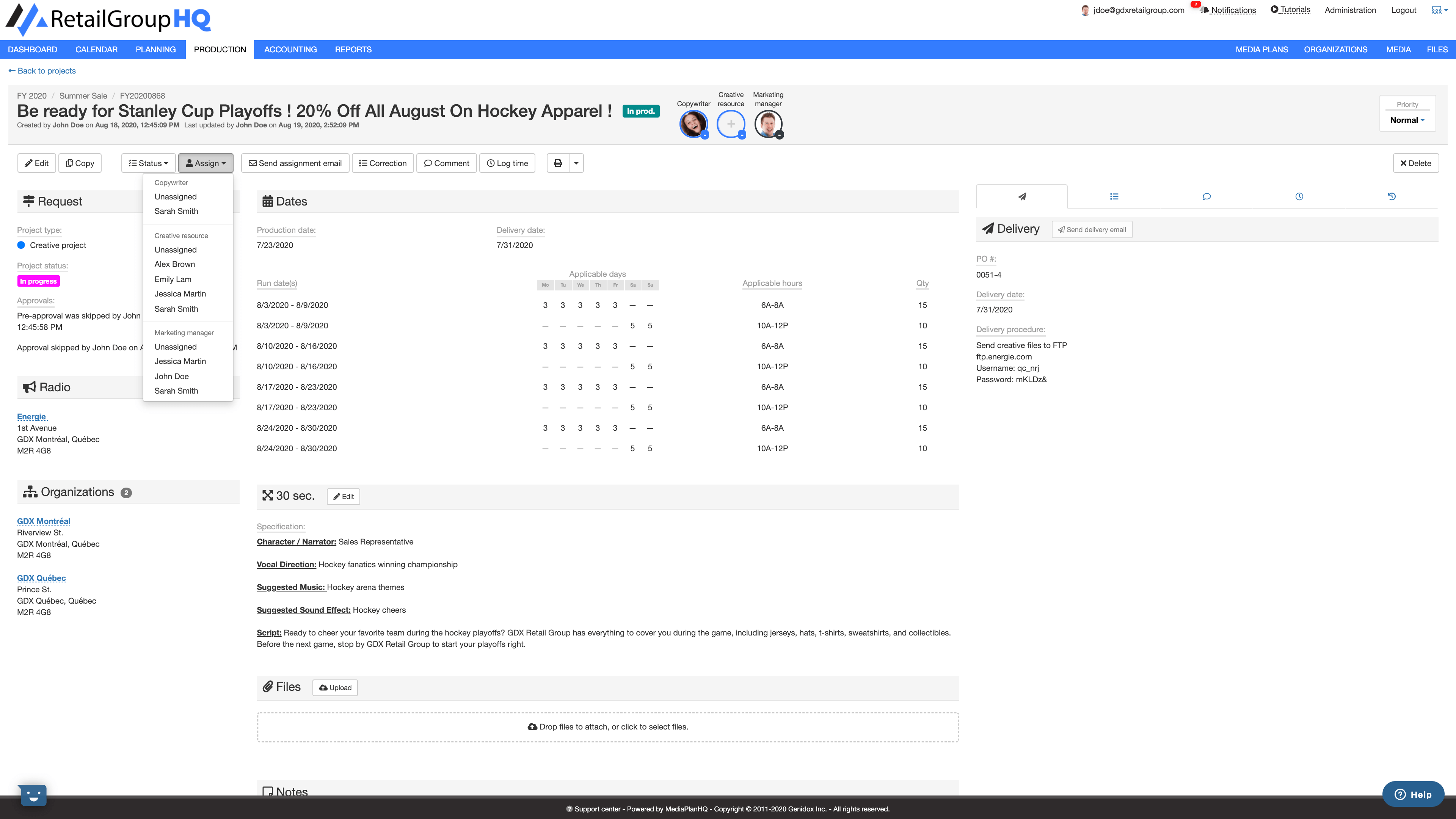View the project history tab

pyautogui.click(x=1392, y=196)
